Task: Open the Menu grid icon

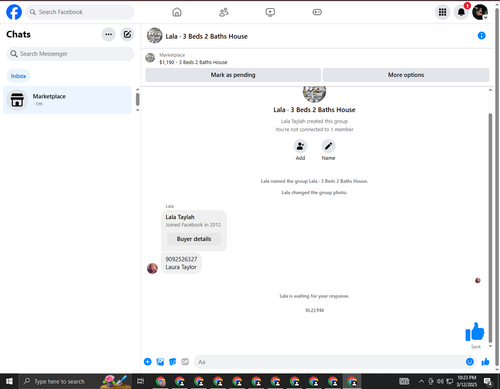Action: (x=442, y=12)
